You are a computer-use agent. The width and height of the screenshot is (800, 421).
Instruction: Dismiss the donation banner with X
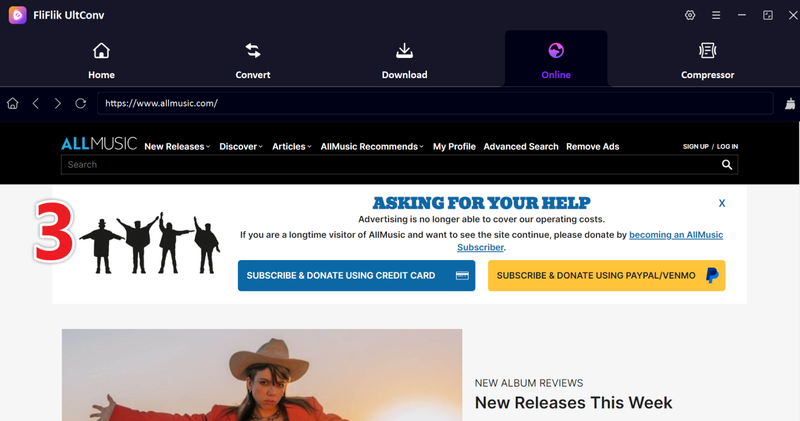[722, 203]
